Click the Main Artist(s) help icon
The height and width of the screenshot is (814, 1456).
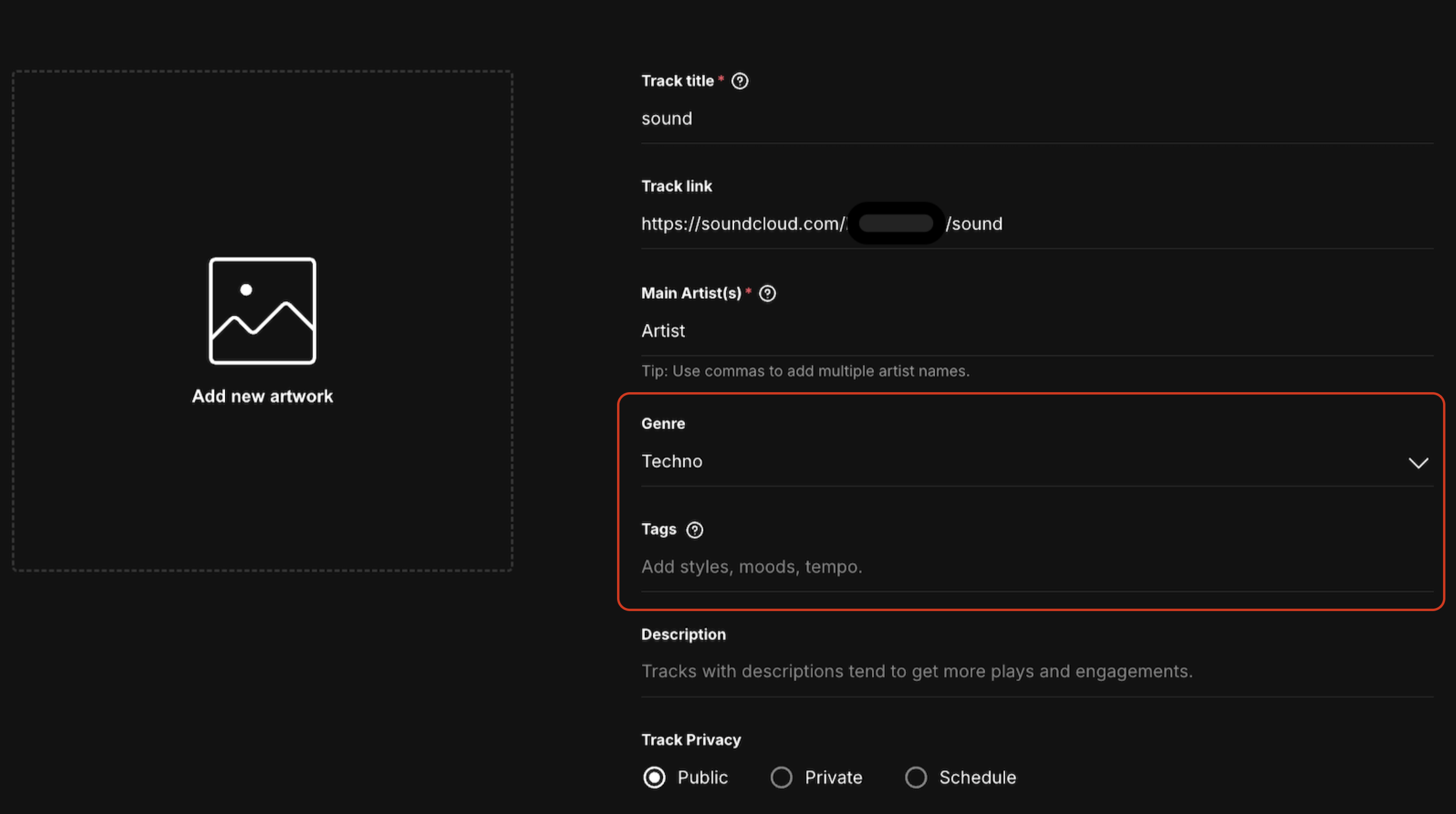767,293
